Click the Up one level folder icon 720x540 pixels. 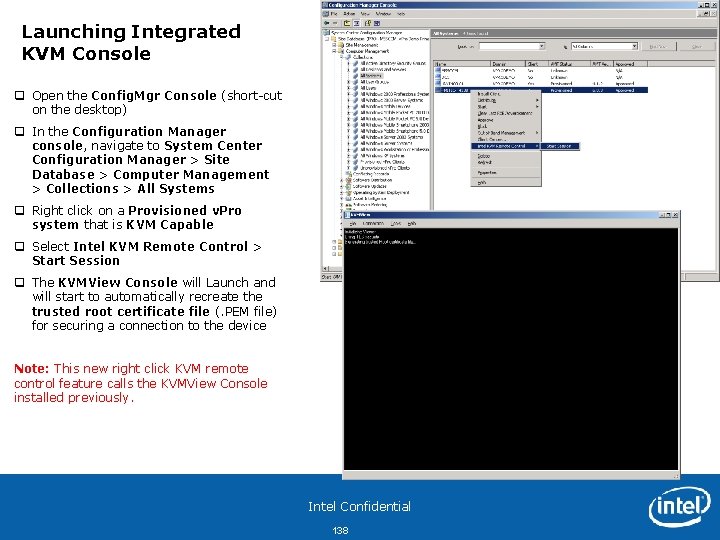347,23
